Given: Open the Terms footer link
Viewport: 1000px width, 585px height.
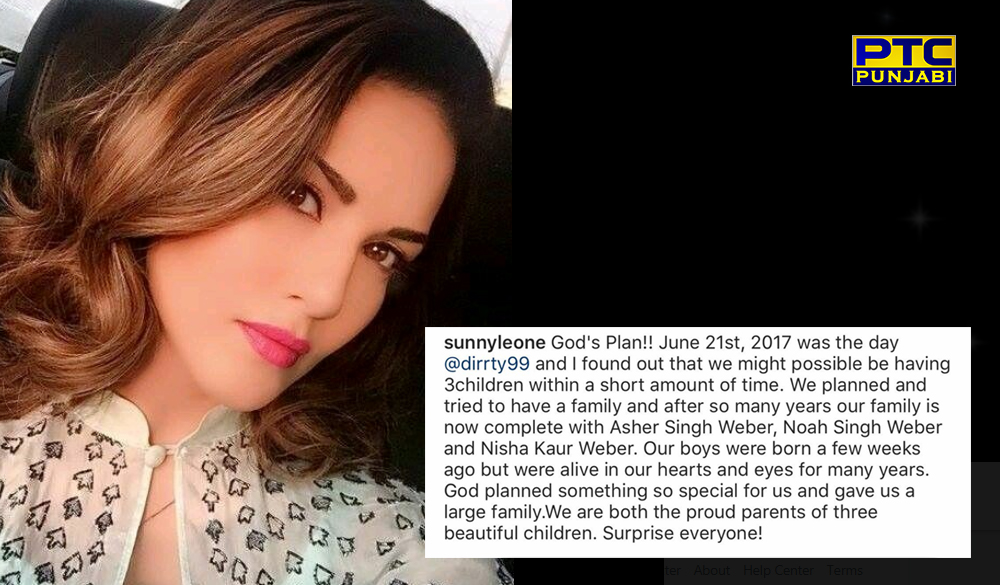Looking at the screenshot, I should 844,570.
